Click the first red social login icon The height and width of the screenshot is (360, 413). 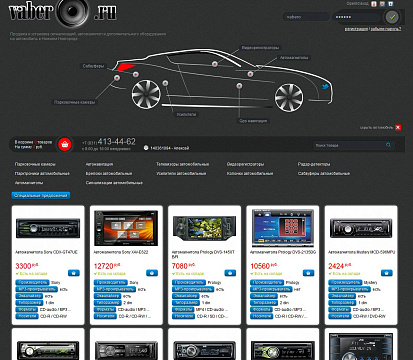coord(374,4)
